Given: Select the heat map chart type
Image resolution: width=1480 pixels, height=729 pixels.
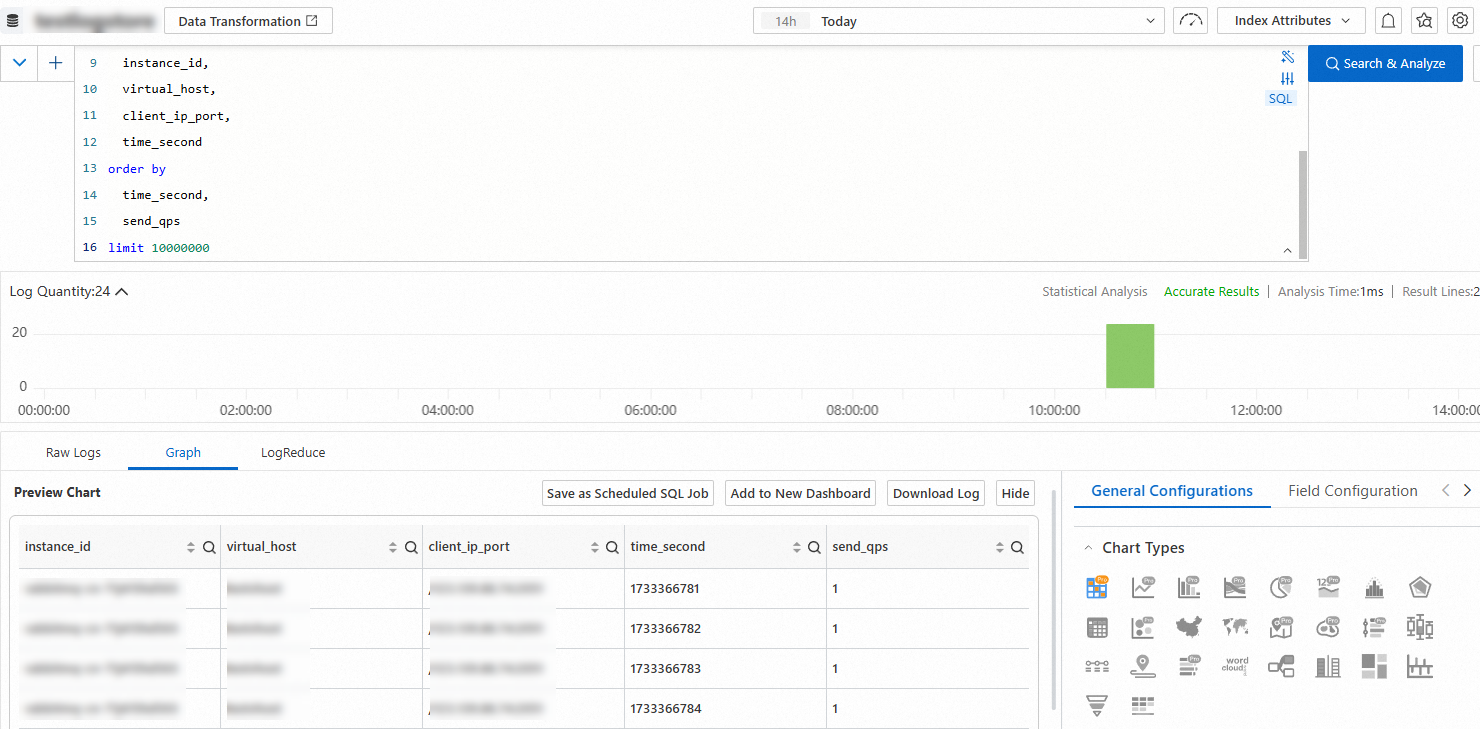Looking at the screenshot, I should click(x=1328, y=627).
